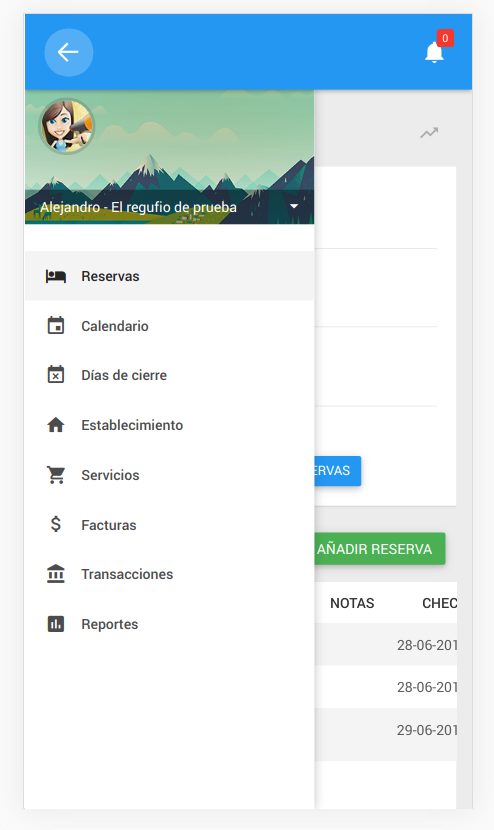494x830 pixels.
Task: Open the Reportes menu entry
Action: tap(169, 624)
